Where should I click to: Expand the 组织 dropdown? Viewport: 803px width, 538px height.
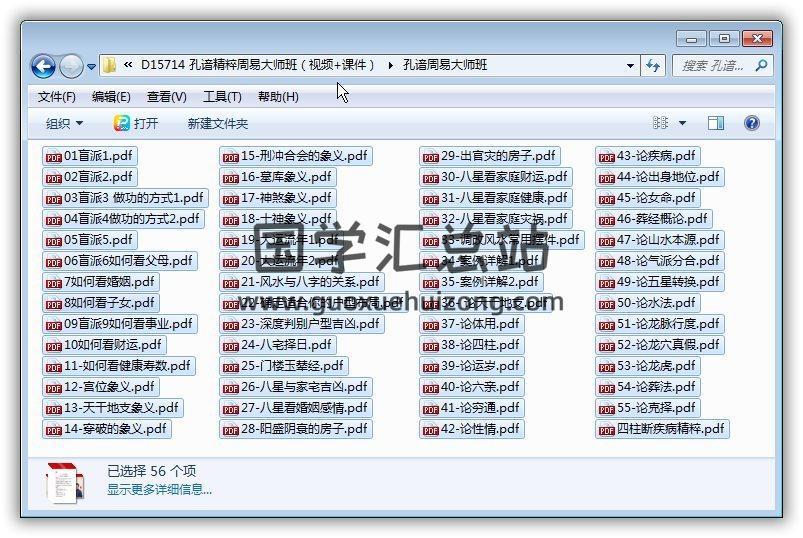point(64,123)
